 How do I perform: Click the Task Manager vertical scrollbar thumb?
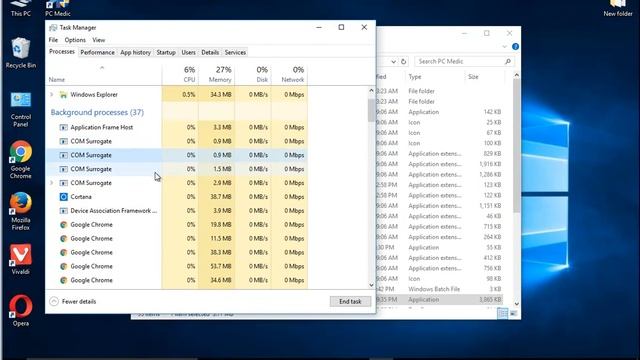coord(371,109)
